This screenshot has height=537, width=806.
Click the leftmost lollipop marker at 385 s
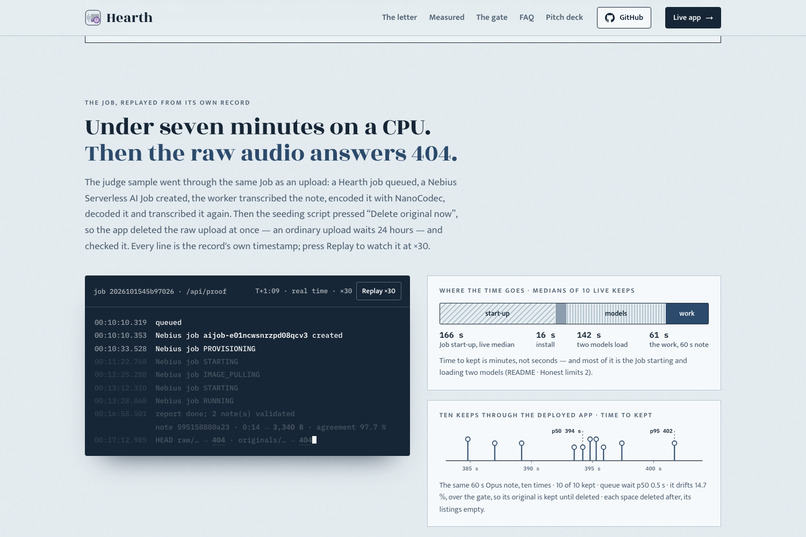click(x=467, y=439)
